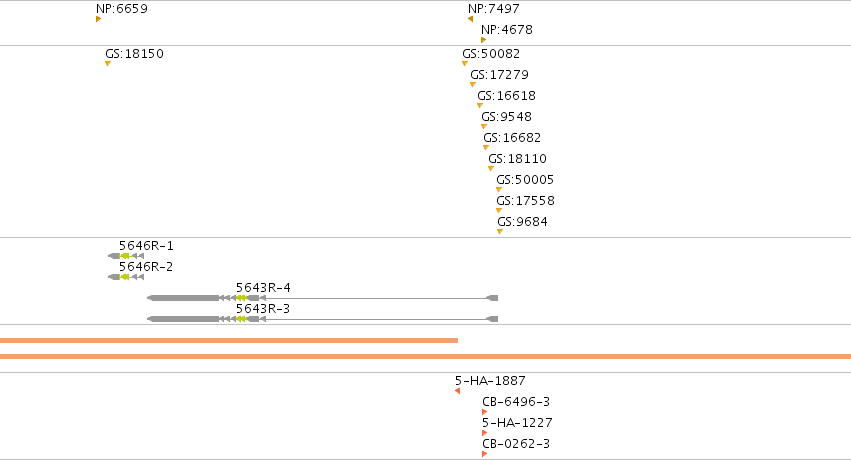Select the GS:9684 triangle marker

click(500, 232)
